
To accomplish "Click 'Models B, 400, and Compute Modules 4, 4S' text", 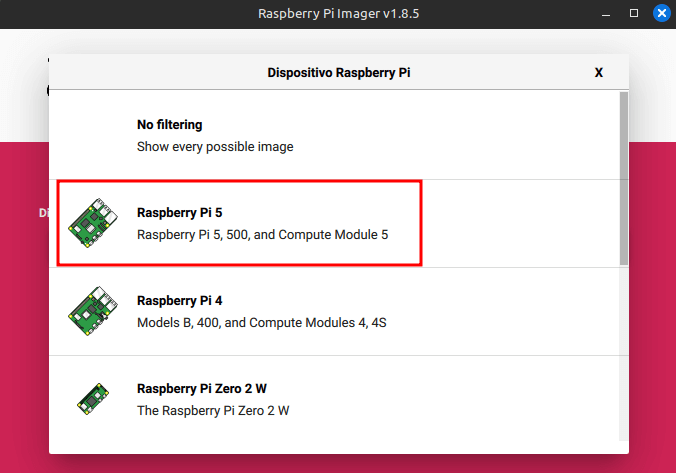I will pos(262,323).
